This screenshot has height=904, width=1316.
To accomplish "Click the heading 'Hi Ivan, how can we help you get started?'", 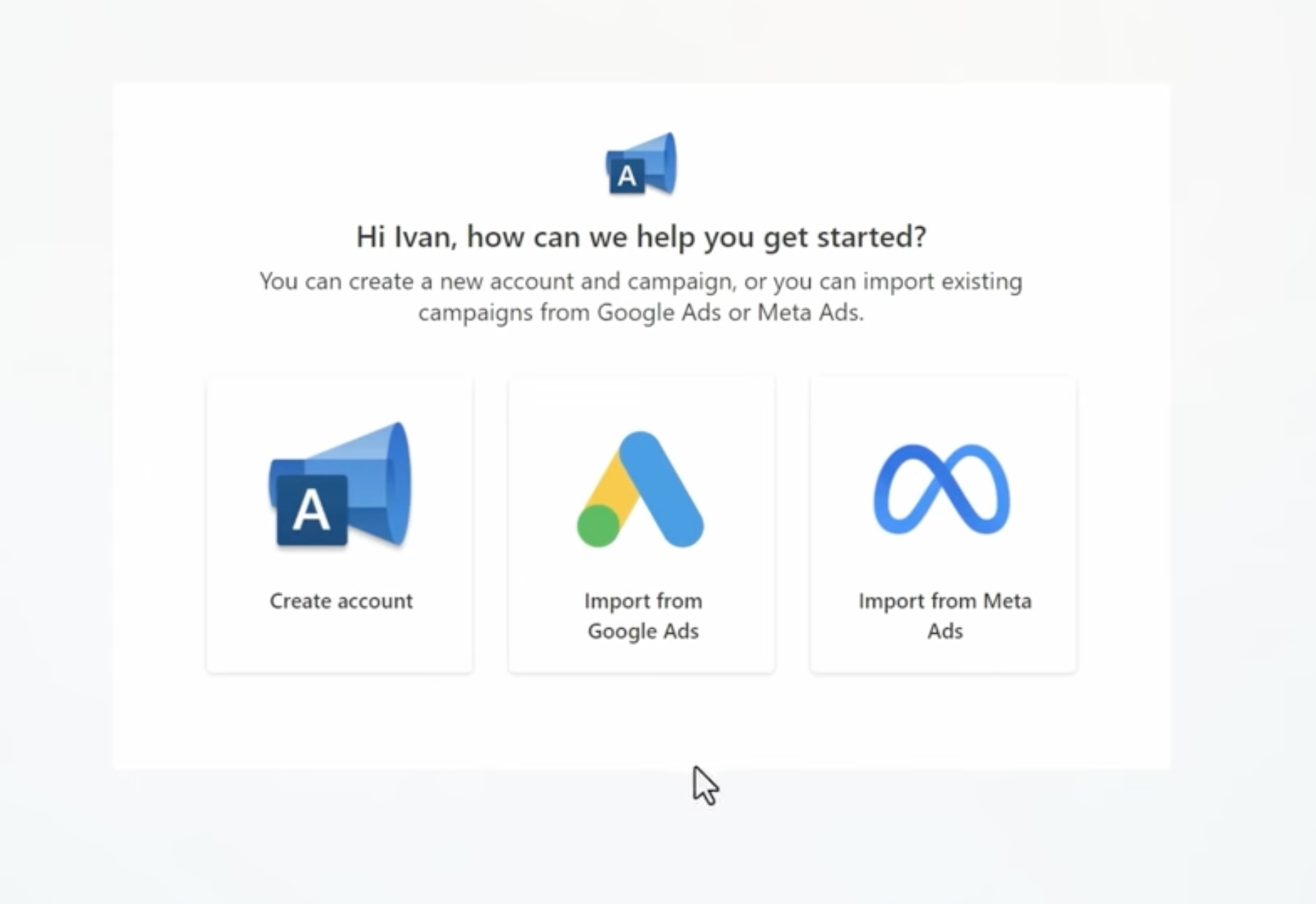I will coord(641,237).
